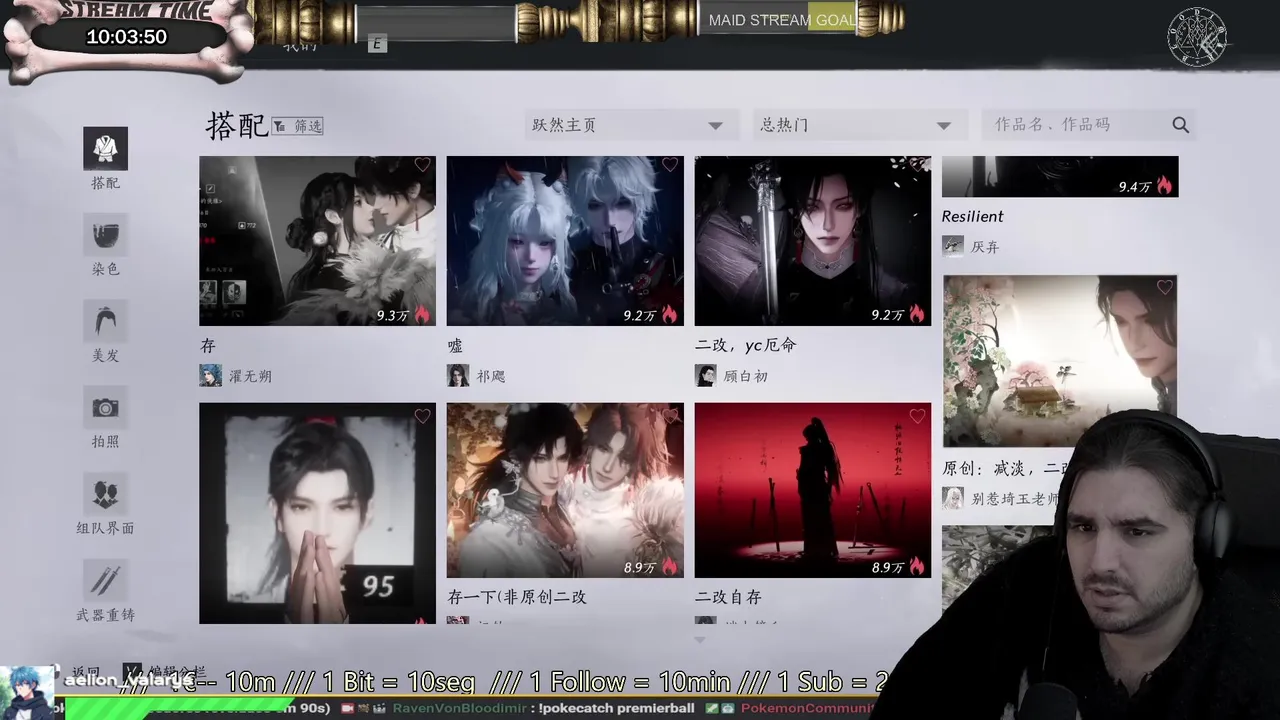Click the round emblem logo top right
The width and height of the screenshot is (1280, 720).
[x=1198, y=37]
